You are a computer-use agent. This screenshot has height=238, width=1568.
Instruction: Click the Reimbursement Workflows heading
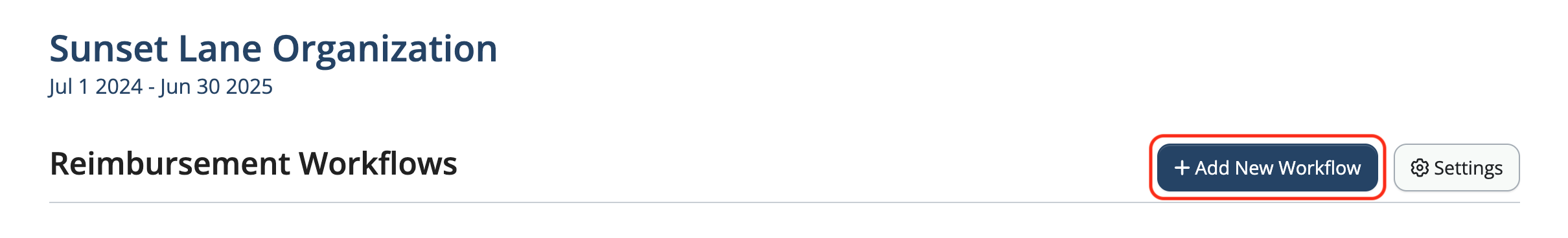pos(253,164)
